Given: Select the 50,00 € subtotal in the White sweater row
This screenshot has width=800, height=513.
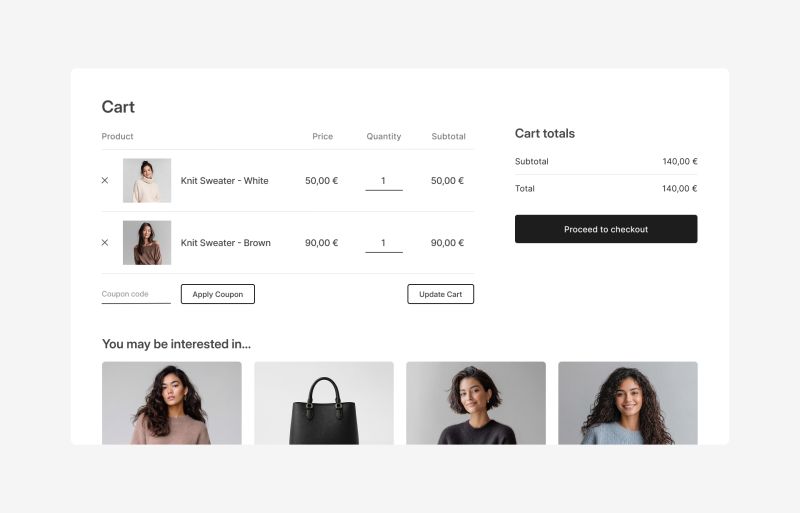Looking at the screenshot, I should (x=447, y=181).
